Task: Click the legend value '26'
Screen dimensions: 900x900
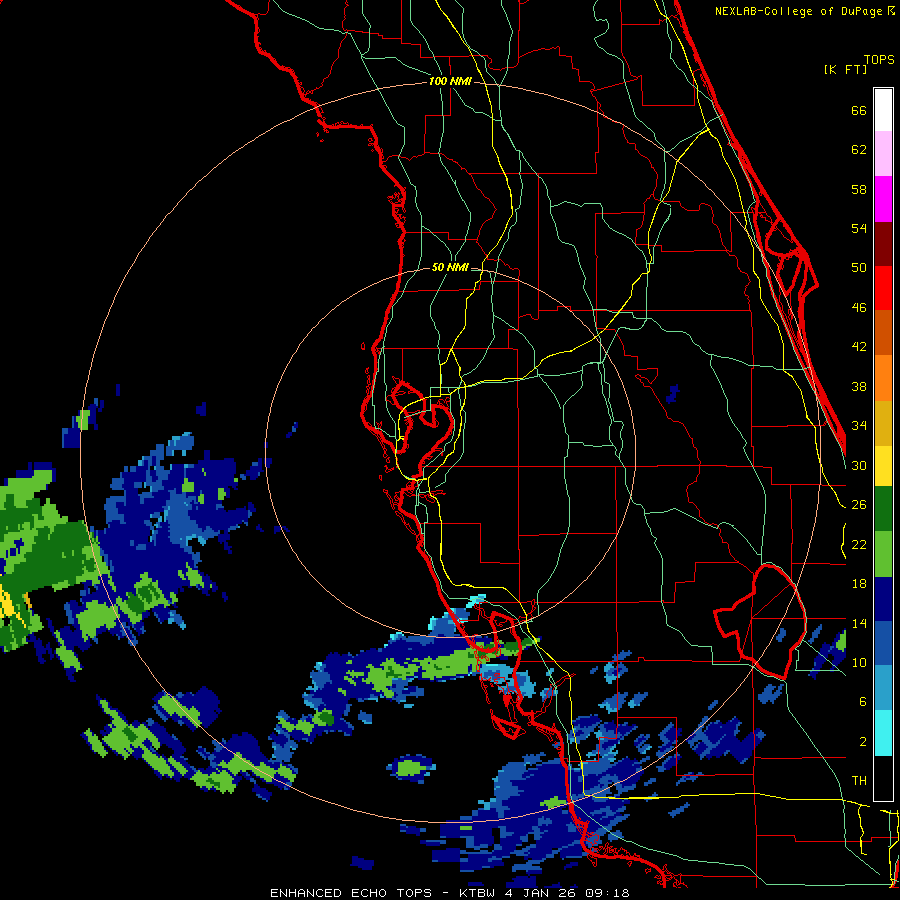Action: point(859,505)
